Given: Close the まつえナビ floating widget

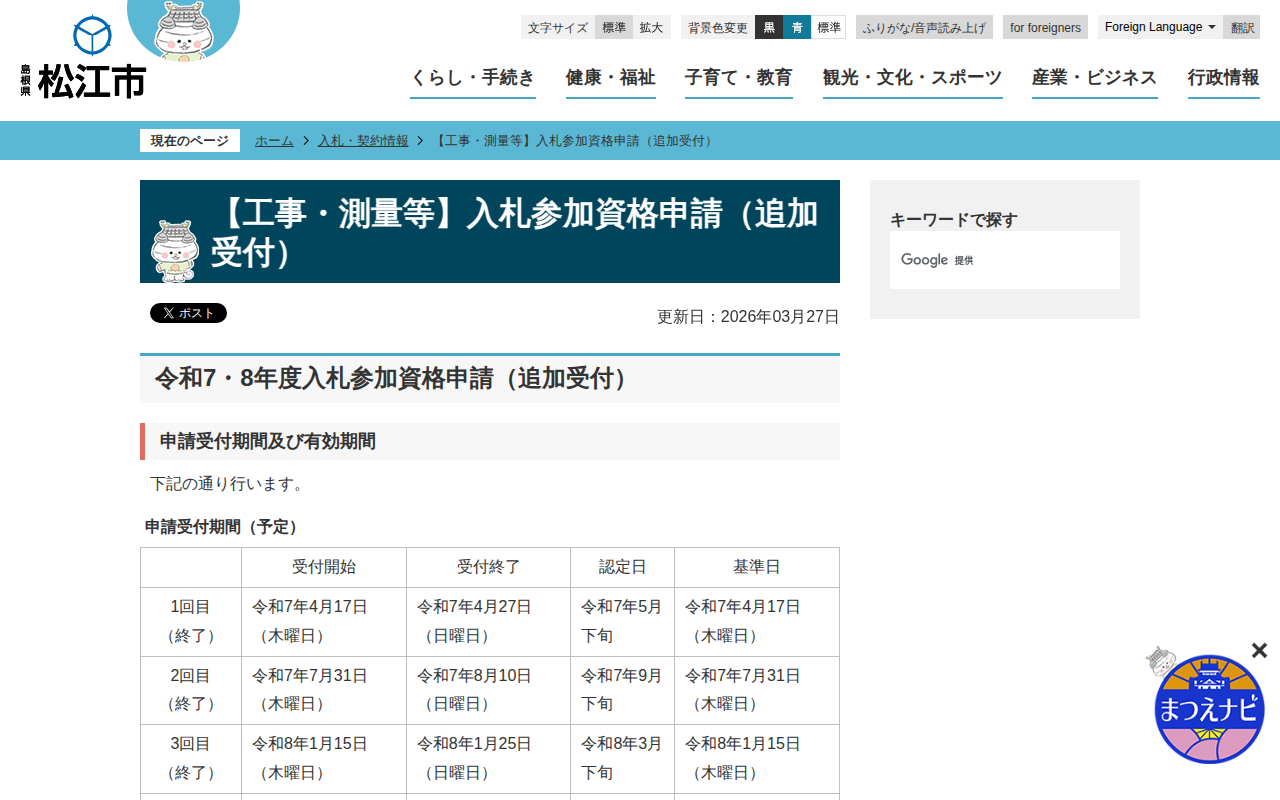Looking at the screenshot, I should pos(1259,651).
